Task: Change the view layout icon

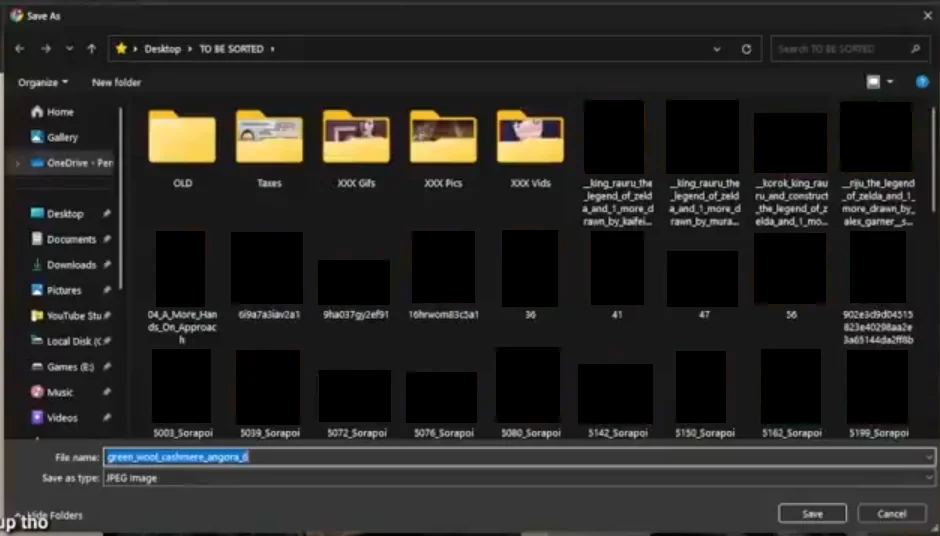Action: point(873,82)
